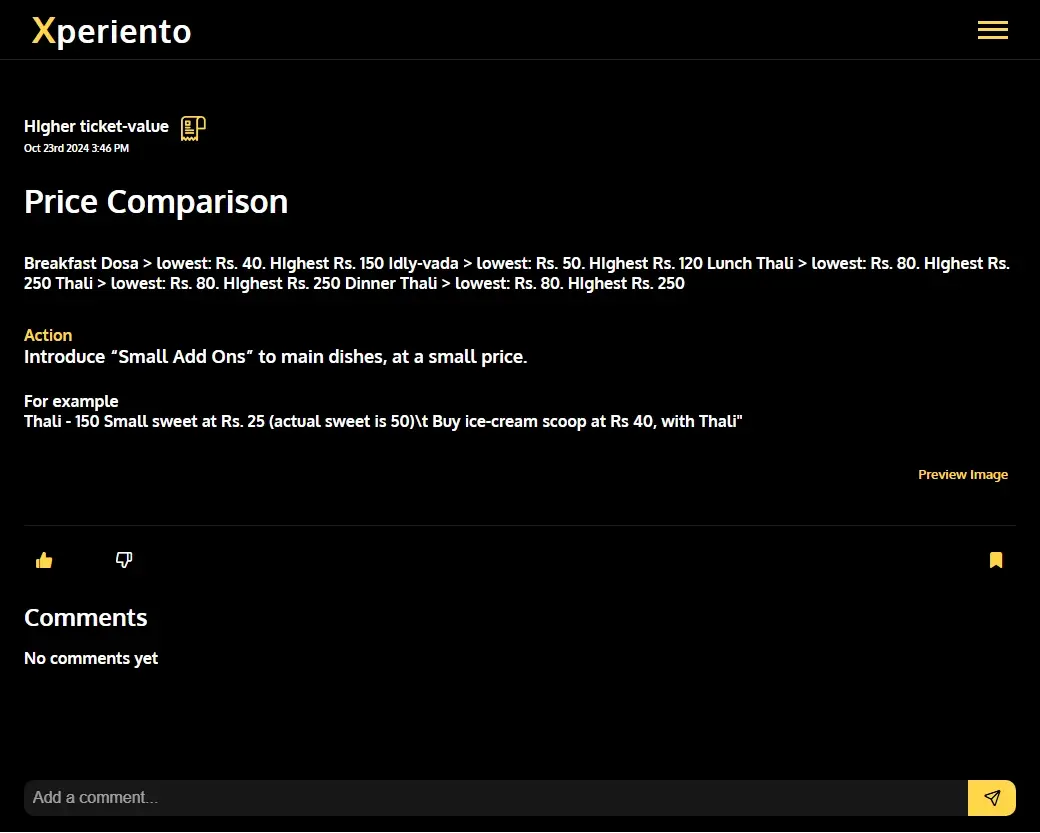Image resolution: width=1040 pixels, height=833 pixels.
Task: Dislike the post with thumbs down
Action: [124, 560]
